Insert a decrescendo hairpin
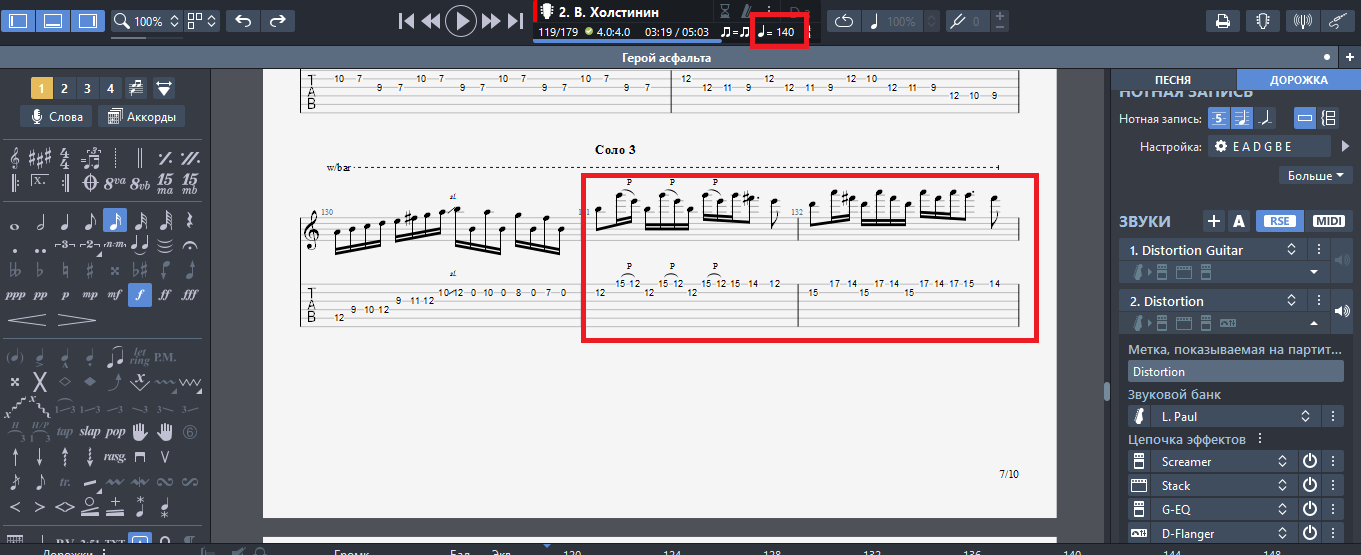 pos(77,320)
